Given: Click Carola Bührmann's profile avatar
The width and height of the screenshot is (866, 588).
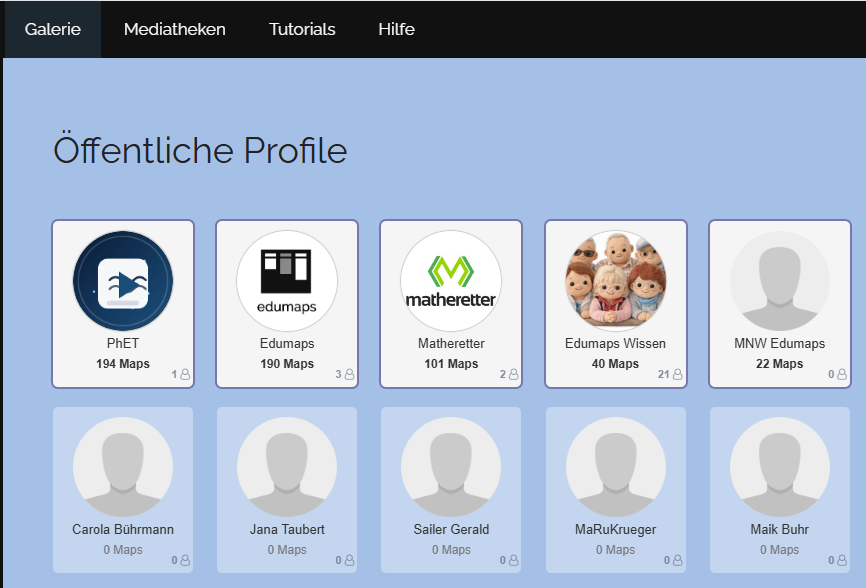Looking at the screenshot, I should click(x=123, y=467).
